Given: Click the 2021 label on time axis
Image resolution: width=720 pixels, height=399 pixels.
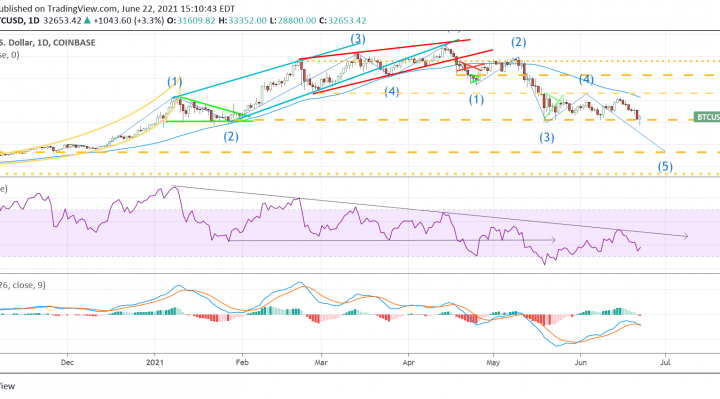Looking at the screenshot, I should (x=155, y=362).
